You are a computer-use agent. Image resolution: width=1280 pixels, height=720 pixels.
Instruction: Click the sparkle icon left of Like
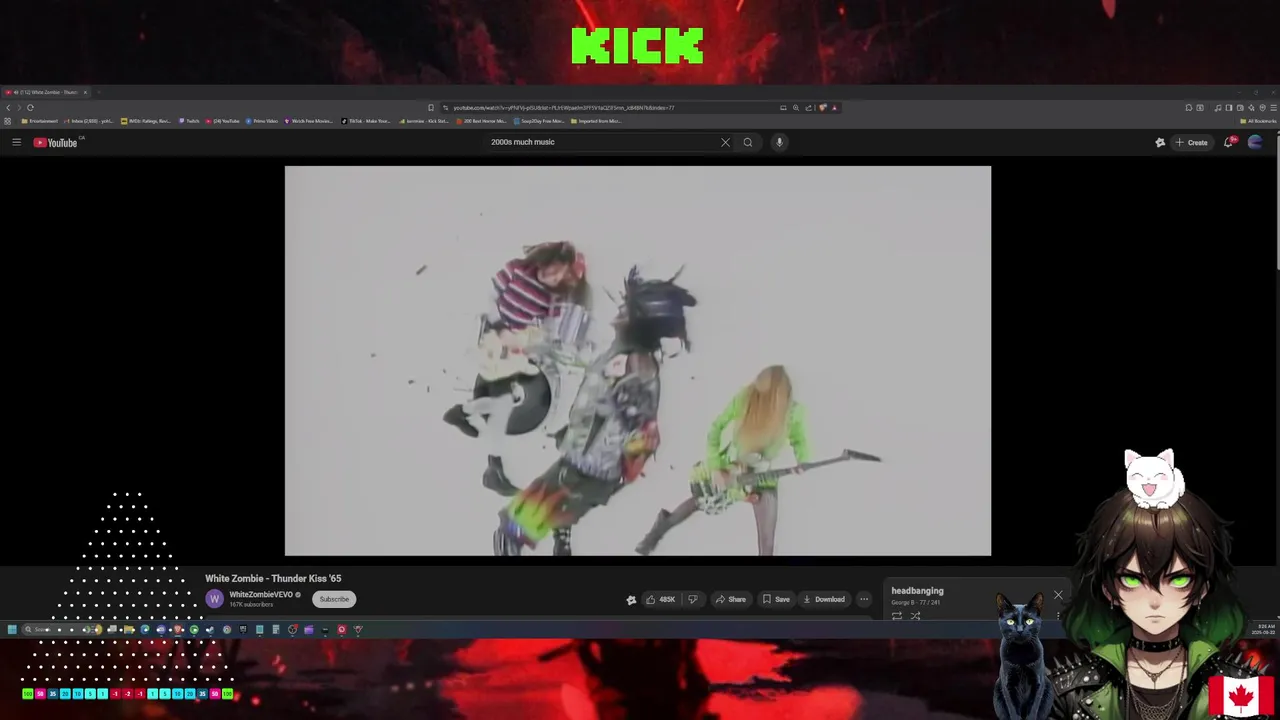pyautogui.click(x=631, y=600)
